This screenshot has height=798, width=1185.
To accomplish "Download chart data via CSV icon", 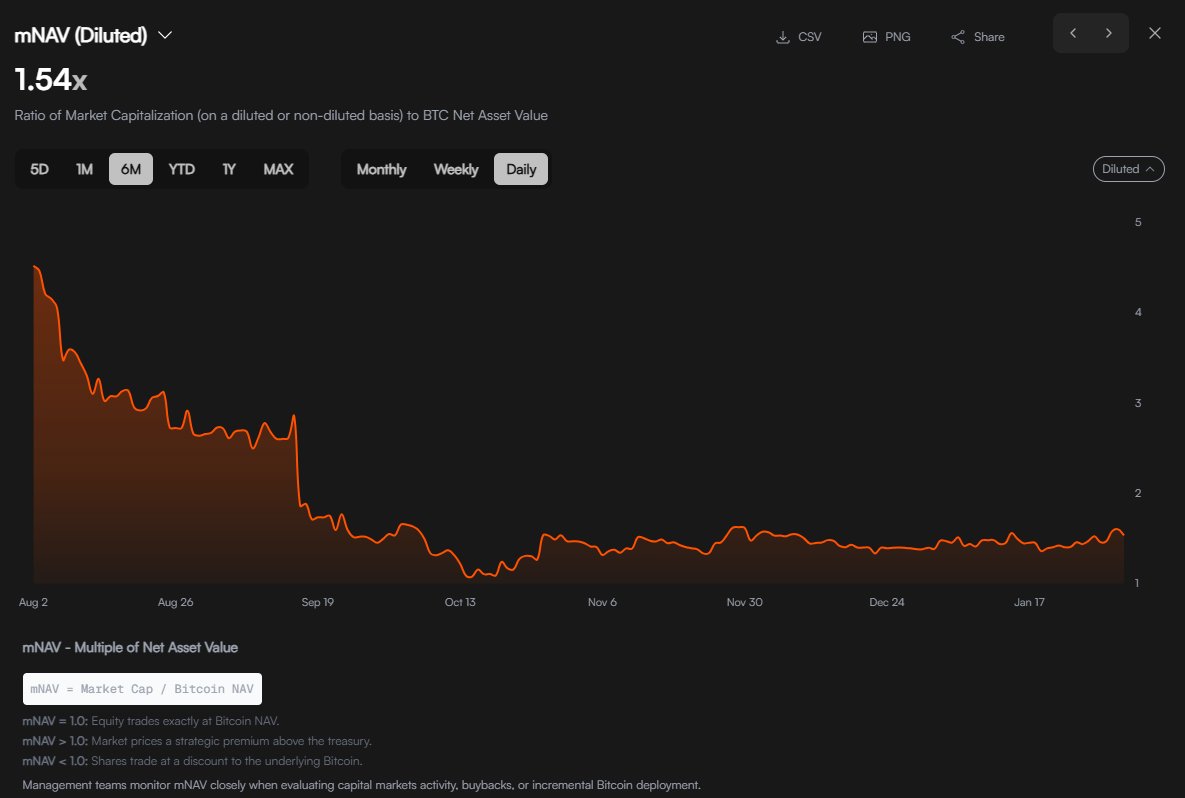I will tap(783, 37).
